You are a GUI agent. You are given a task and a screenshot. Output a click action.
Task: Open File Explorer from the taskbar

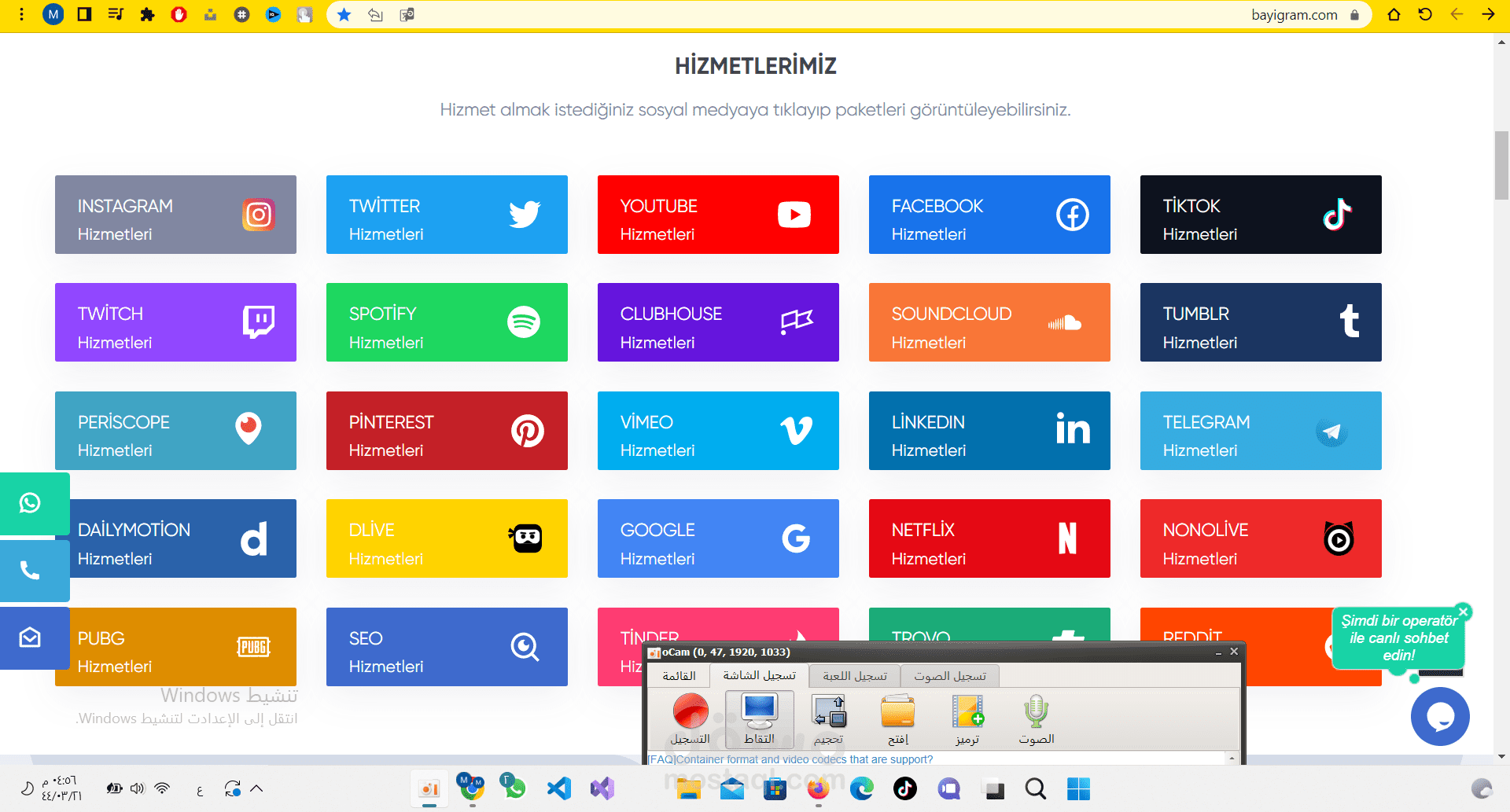pos(689,788)
